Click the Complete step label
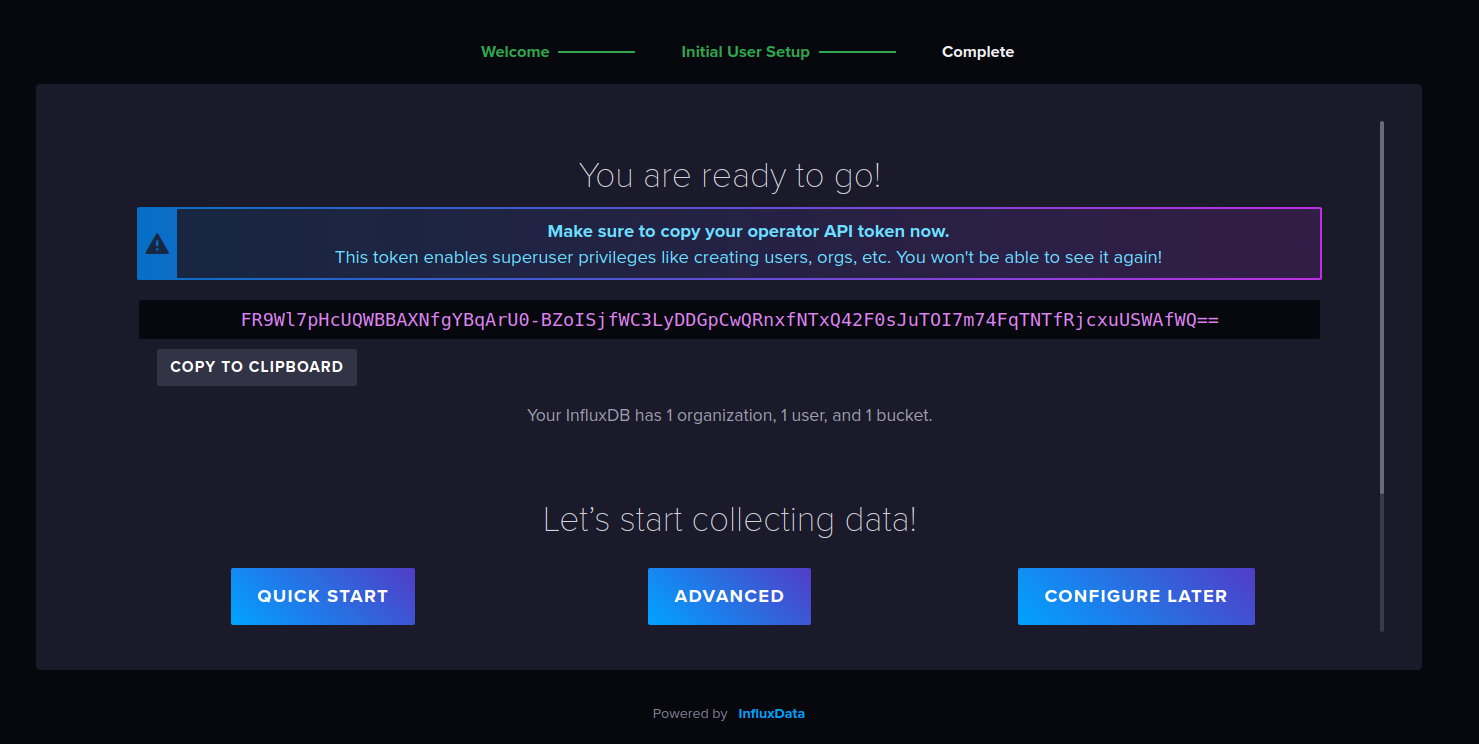 pos(977,52)
